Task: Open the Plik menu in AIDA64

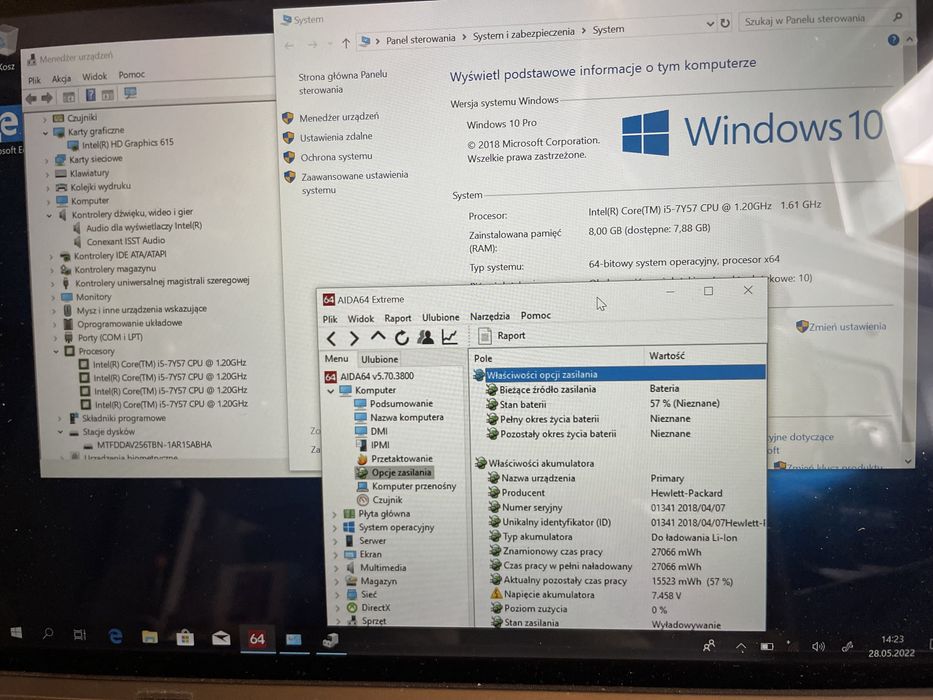Action: tap(330, 319)
